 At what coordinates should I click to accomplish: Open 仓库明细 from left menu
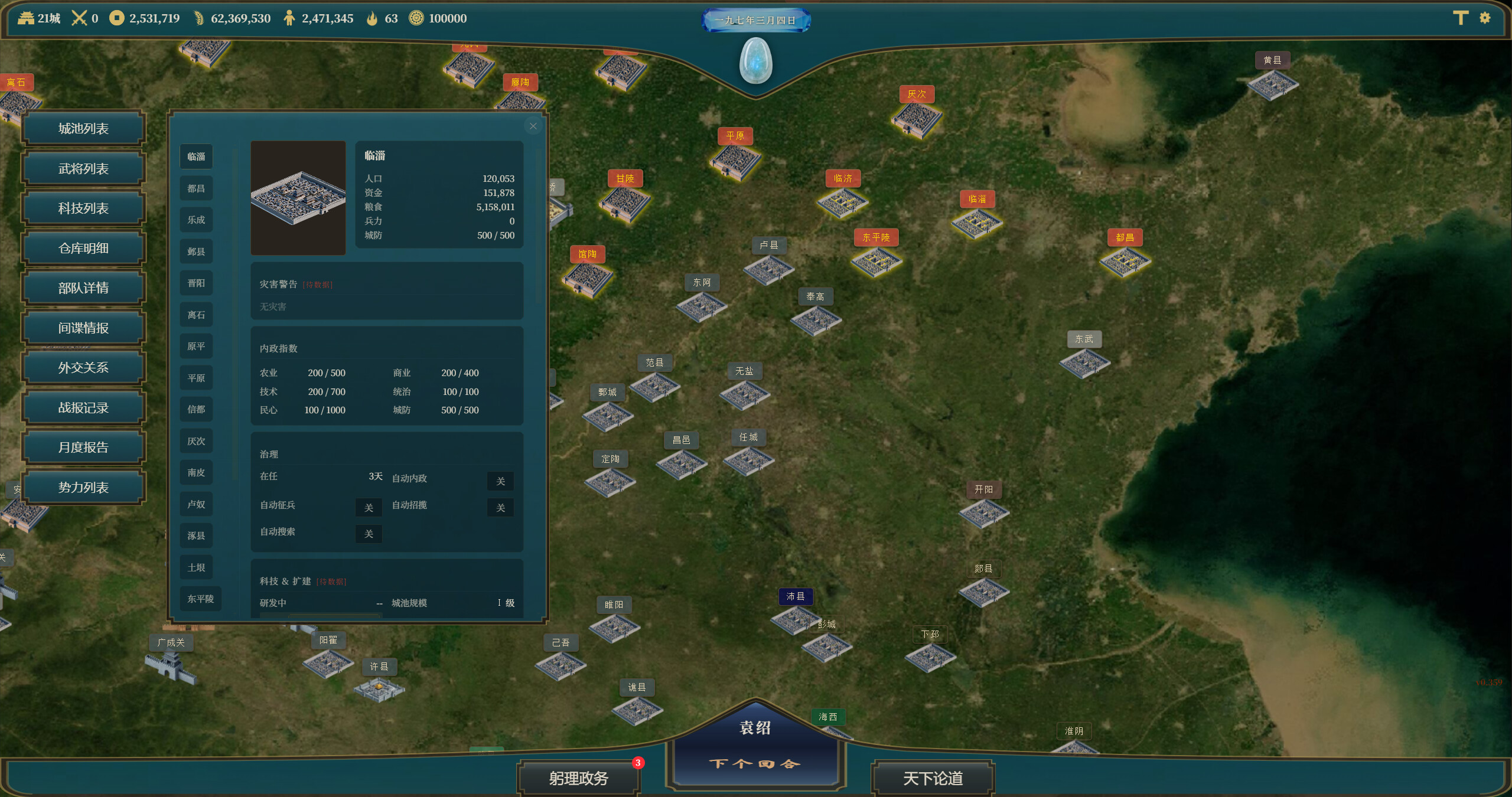[83, 249]
